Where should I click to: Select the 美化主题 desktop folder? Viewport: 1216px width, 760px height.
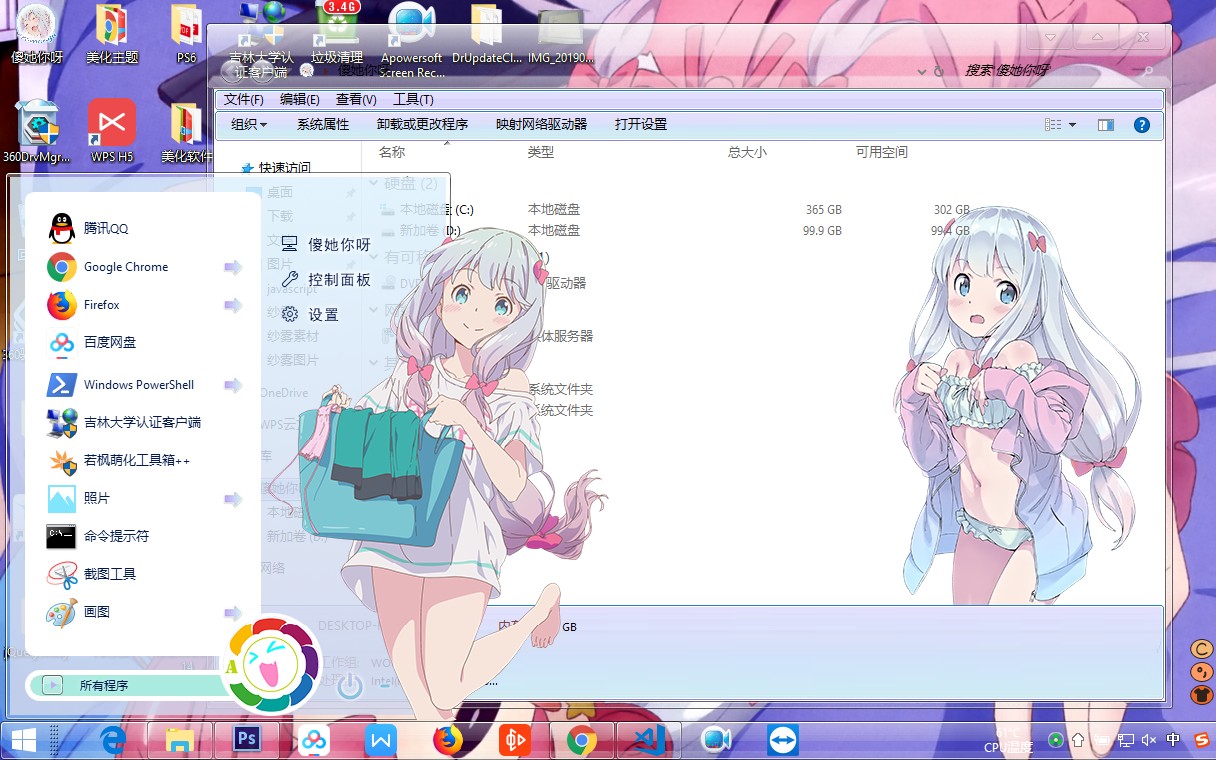coord(112,34)
